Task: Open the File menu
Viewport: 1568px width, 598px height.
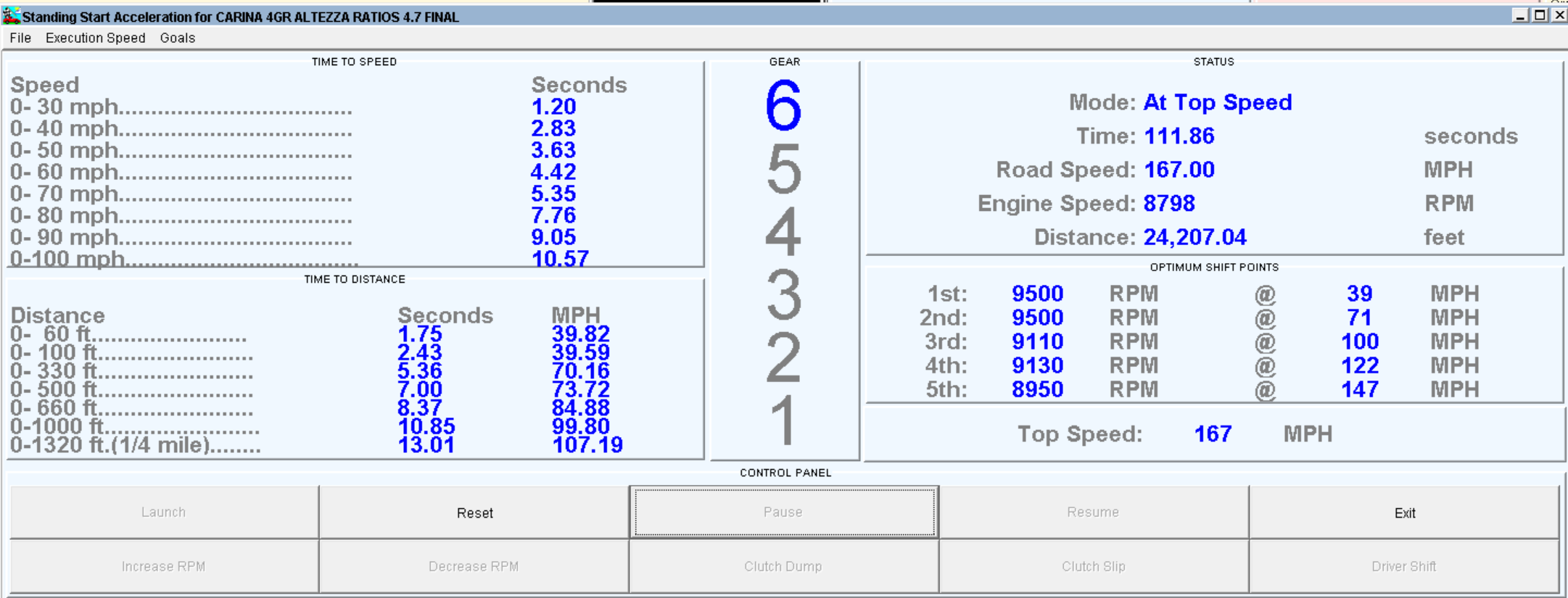Action: pos(20,38)
